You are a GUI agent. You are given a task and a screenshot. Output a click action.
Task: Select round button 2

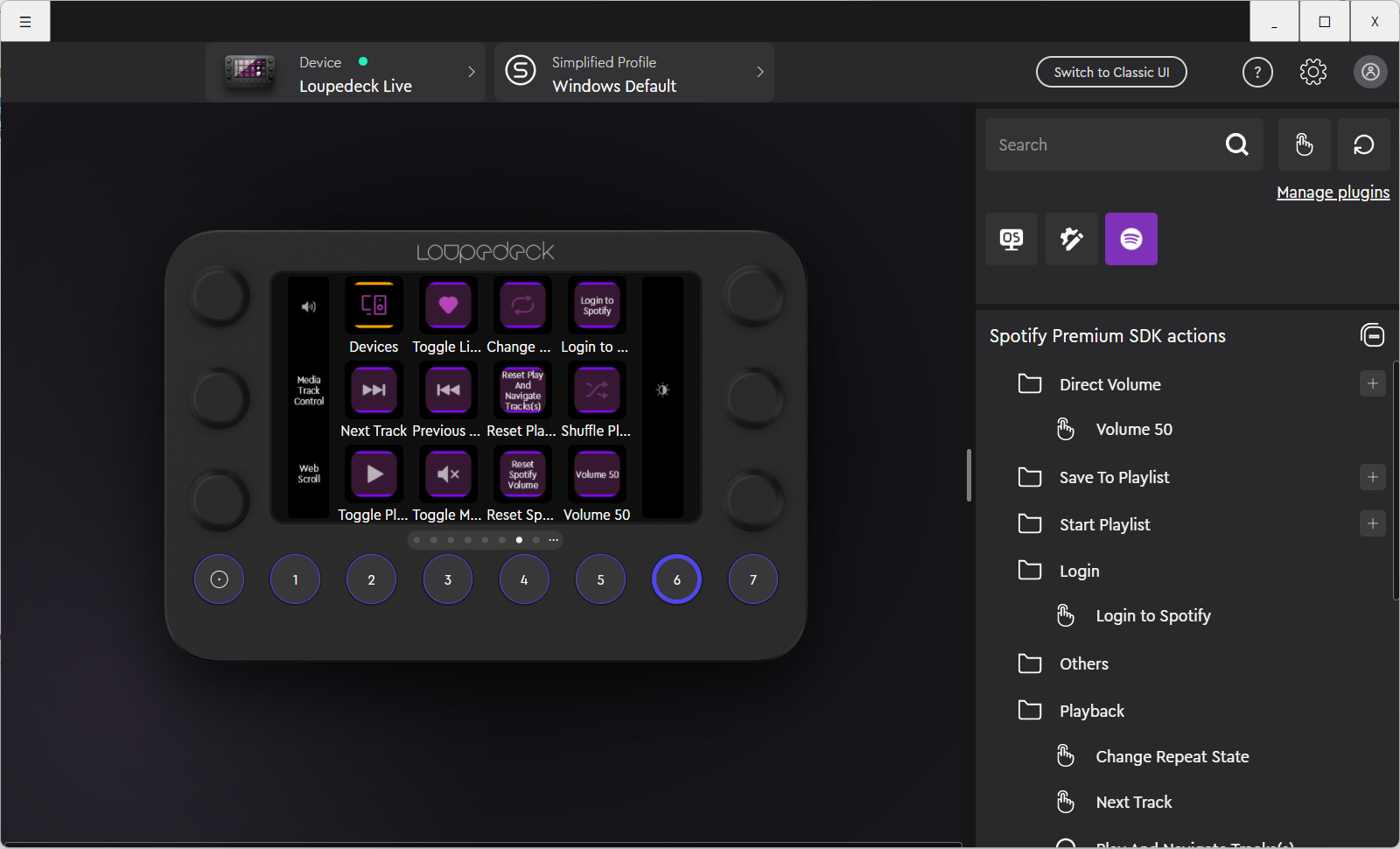371,579
